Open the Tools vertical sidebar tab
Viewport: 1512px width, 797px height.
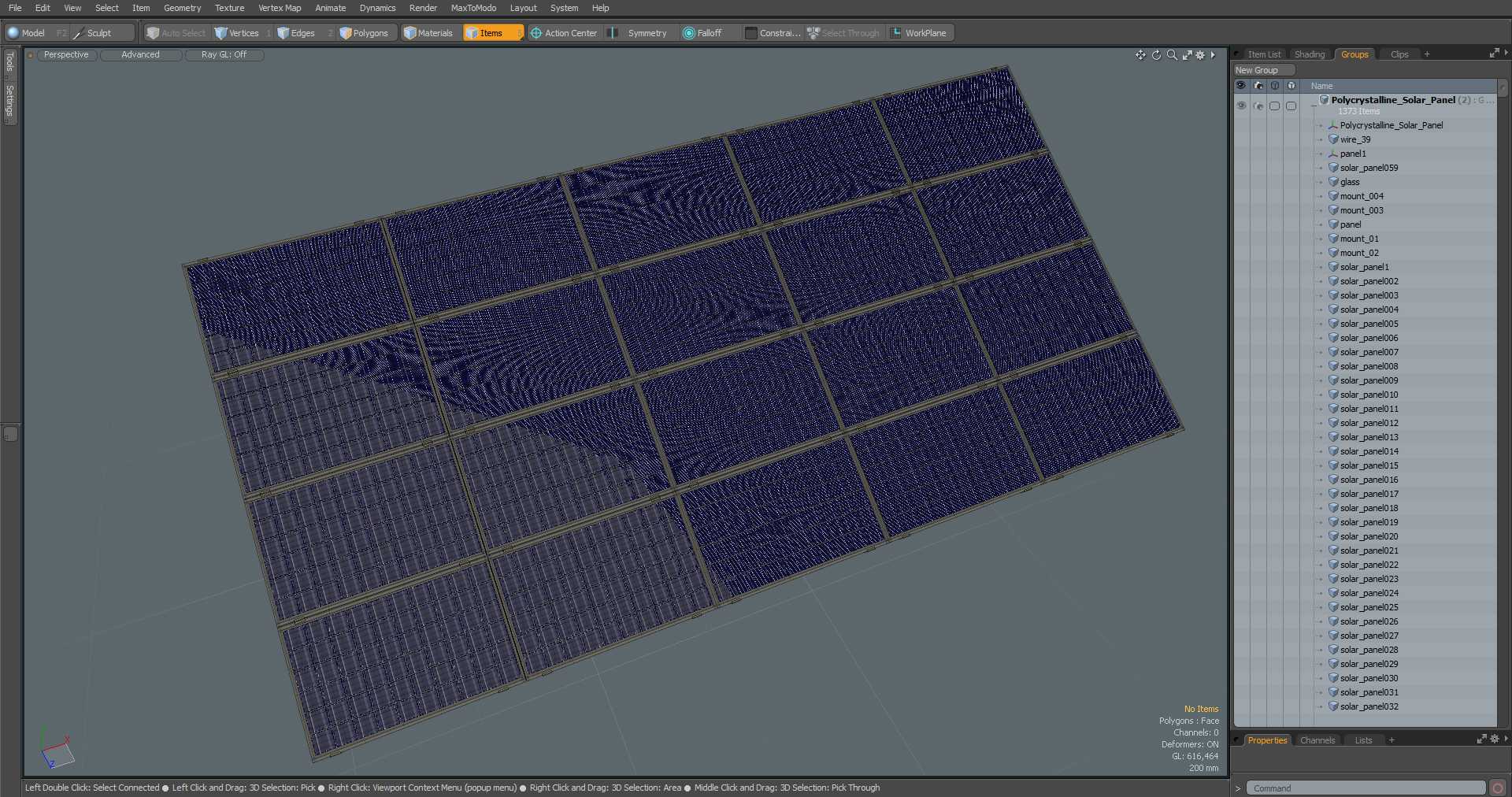[x=9, y=61]
